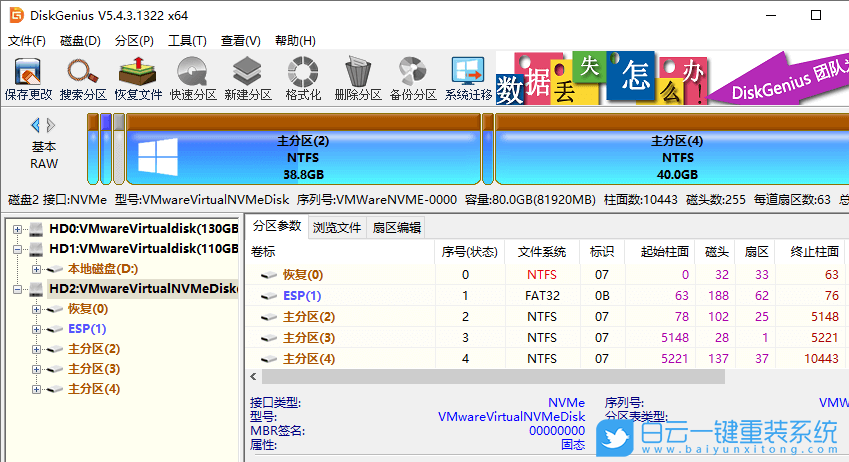Screen dimensions: 849x462
Task: Go to previous disk with left arrow
Action: click(x=36, y=125)
